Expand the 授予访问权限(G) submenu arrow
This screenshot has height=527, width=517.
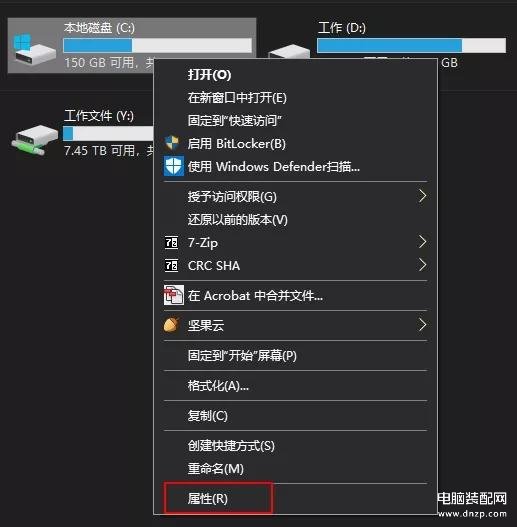pos(423,196)
